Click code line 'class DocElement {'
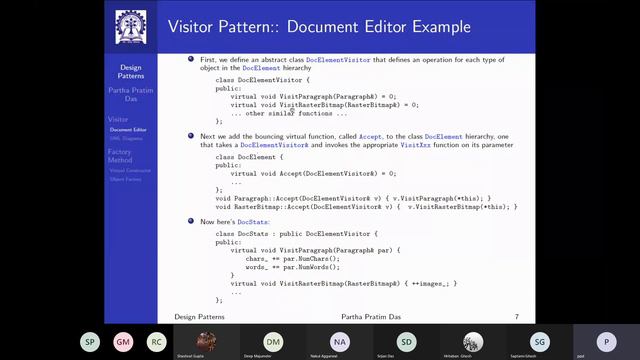640x360 pixels. point(249,157)
